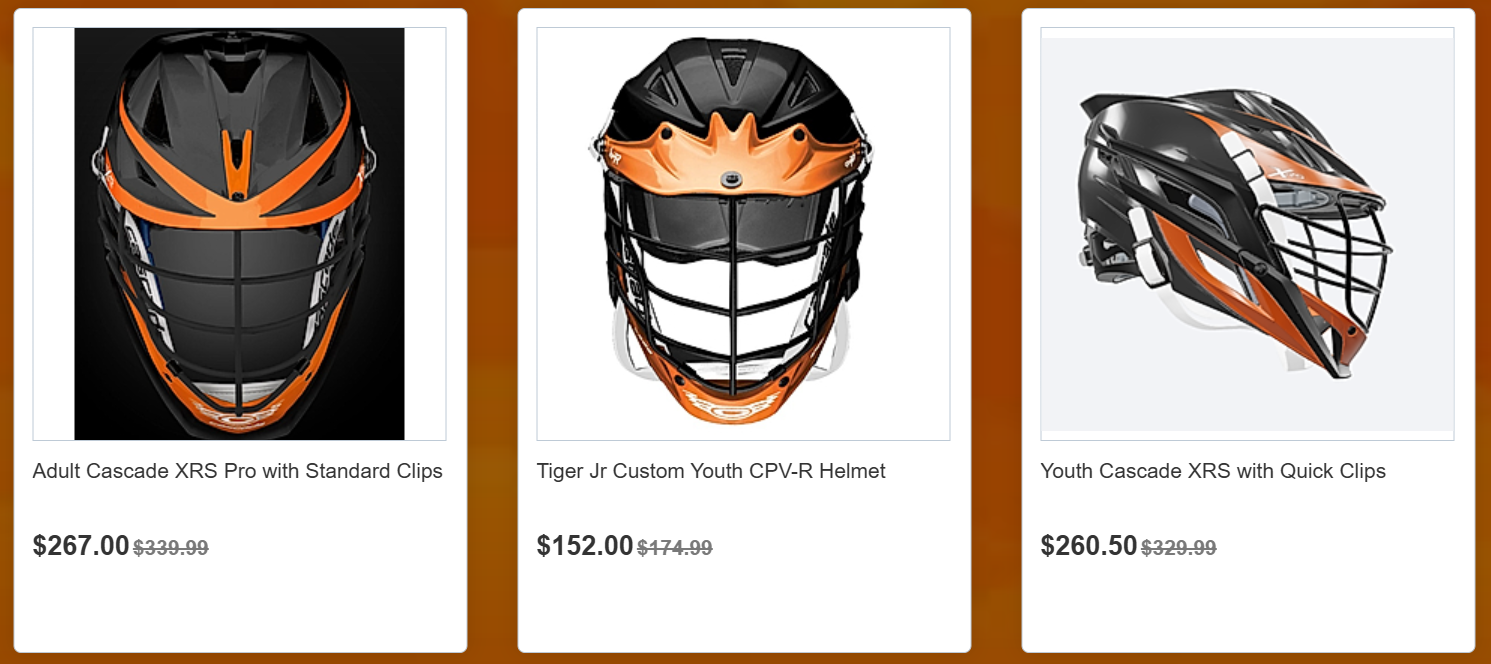1491x664 pixels.
Task: Select the 'Tiger Jr Custom Youth CPV-R Helmet' title
Action: click(711, 471)
